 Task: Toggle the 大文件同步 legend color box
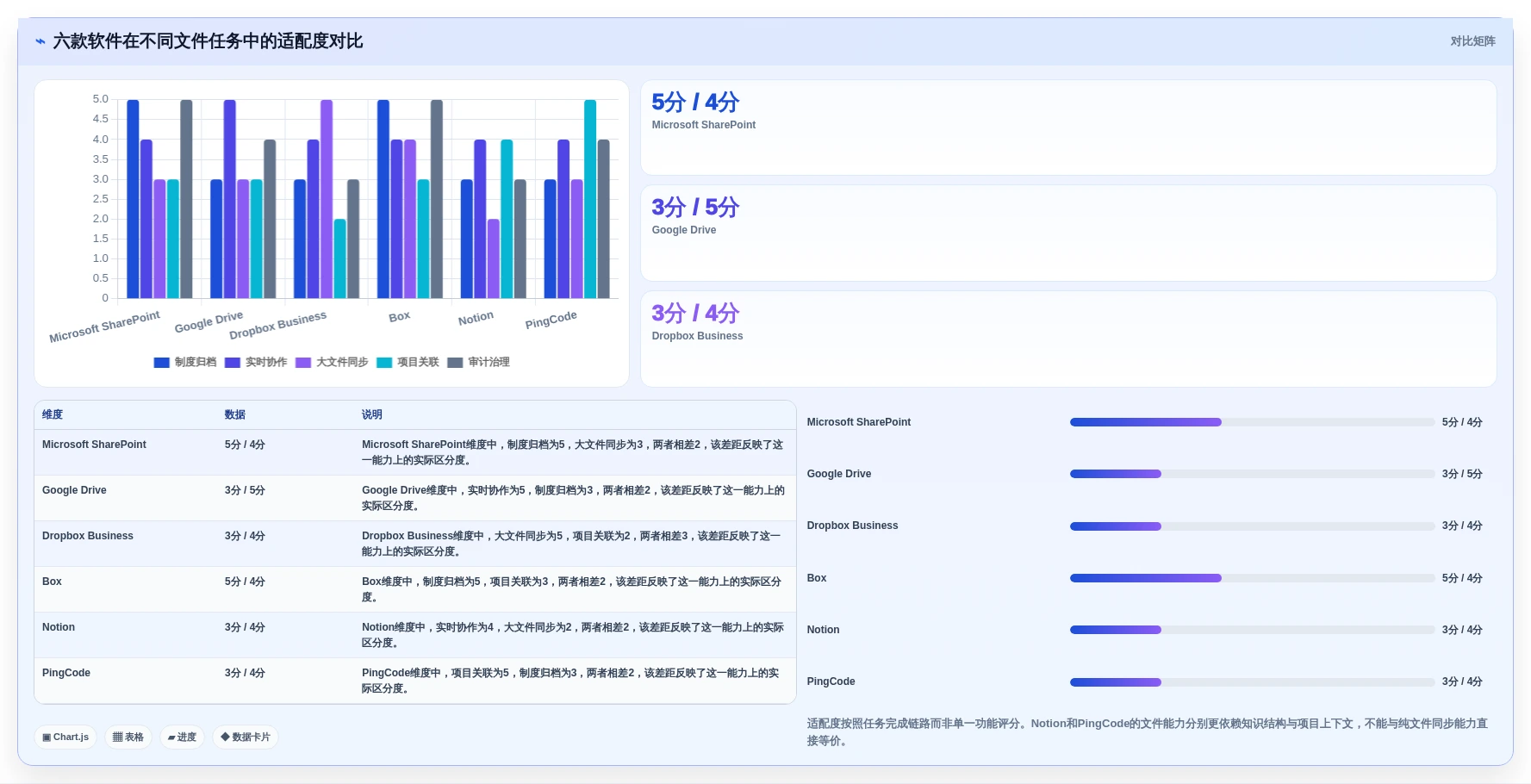click(x=303, y=363)
